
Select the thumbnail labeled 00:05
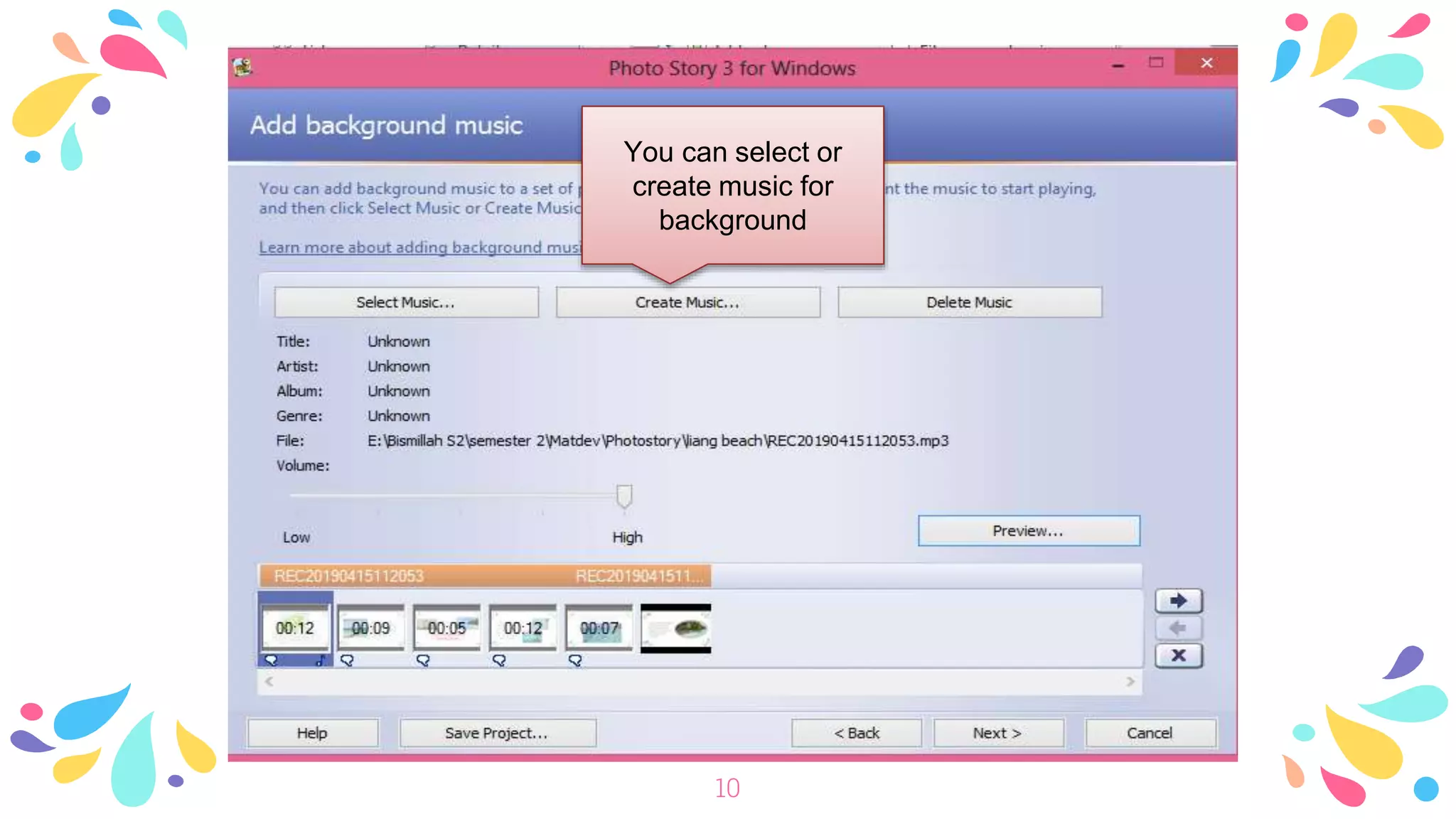tap(447, 628)
